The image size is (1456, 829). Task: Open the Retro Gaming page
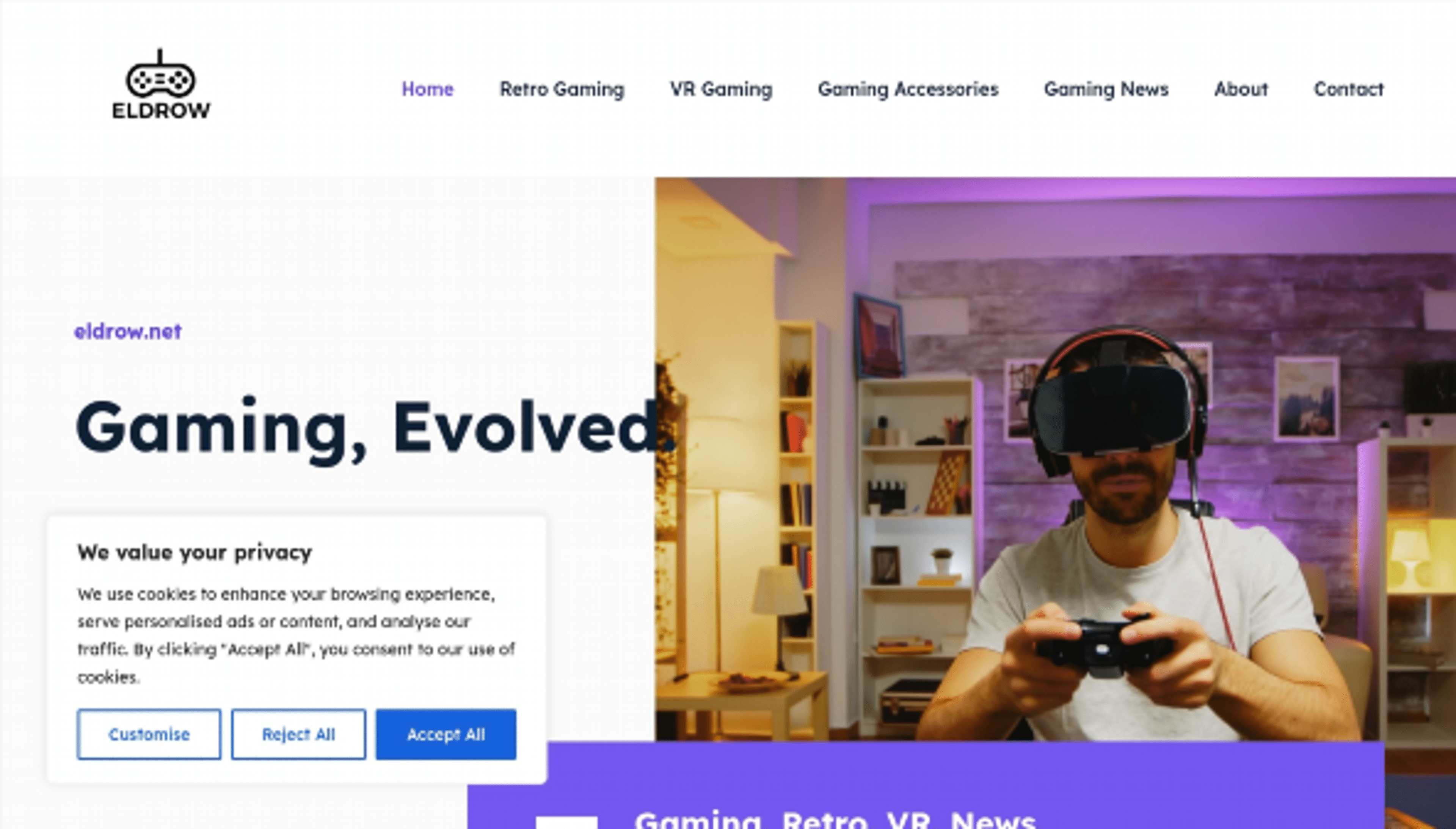coord(562,89)
